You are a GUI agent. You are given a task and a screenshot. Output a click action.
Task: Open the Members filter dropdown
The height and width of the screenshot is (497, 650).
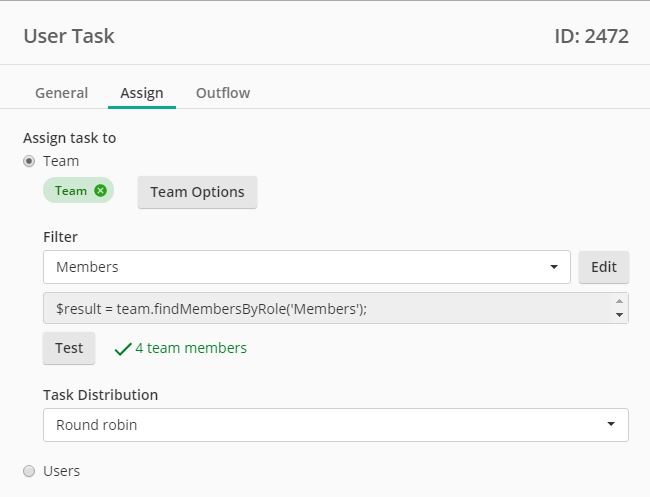[x=307, y=267]
